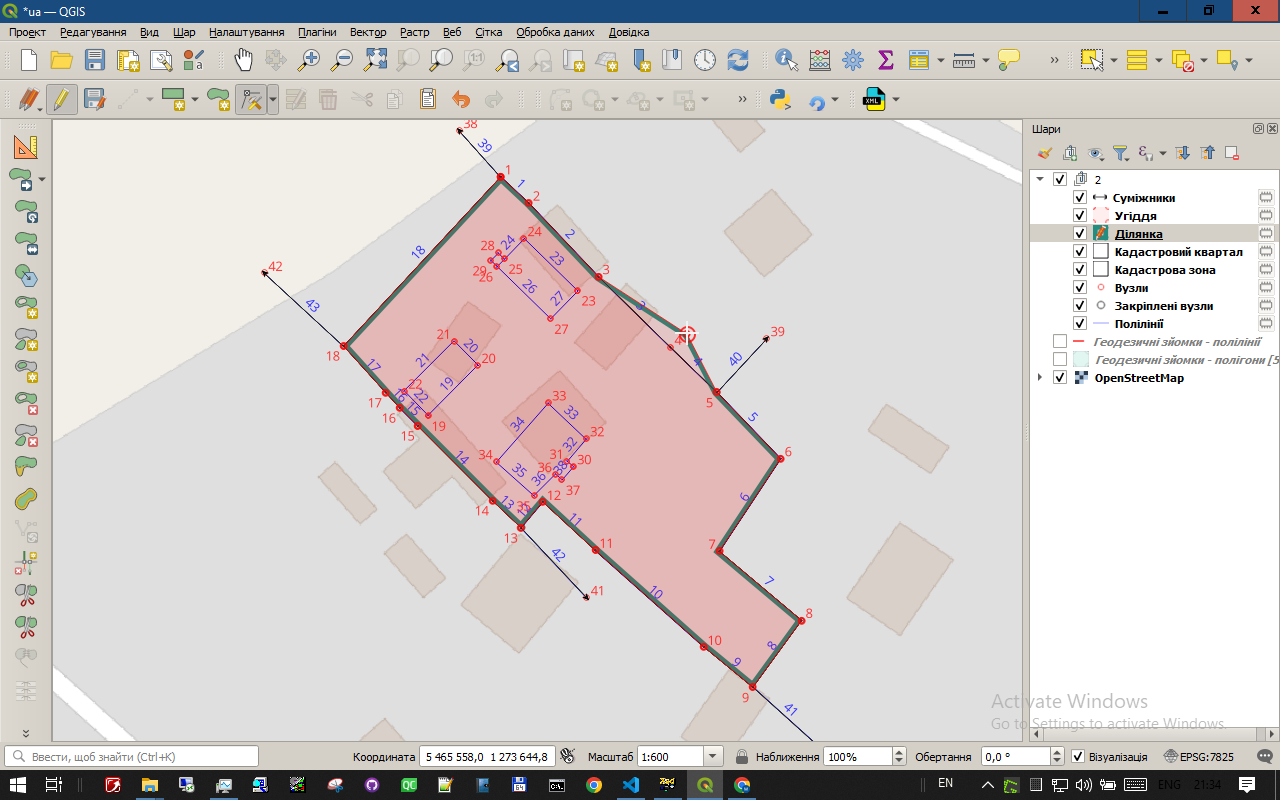The width and height of the screenshot is (1280, 800).
Task: Click the Координата coordinate input field
Action: 485,757
